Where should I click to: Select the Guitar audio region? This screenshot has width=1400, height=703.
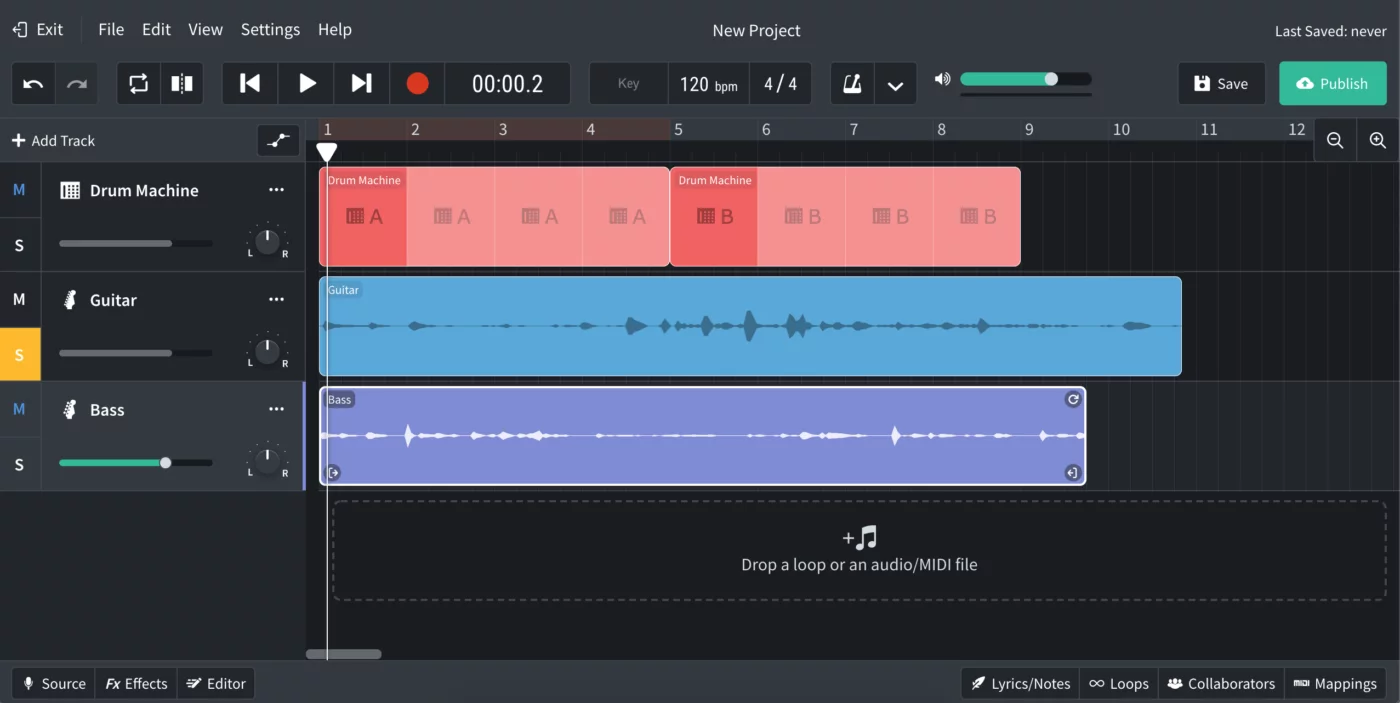[x=750, y=326]
